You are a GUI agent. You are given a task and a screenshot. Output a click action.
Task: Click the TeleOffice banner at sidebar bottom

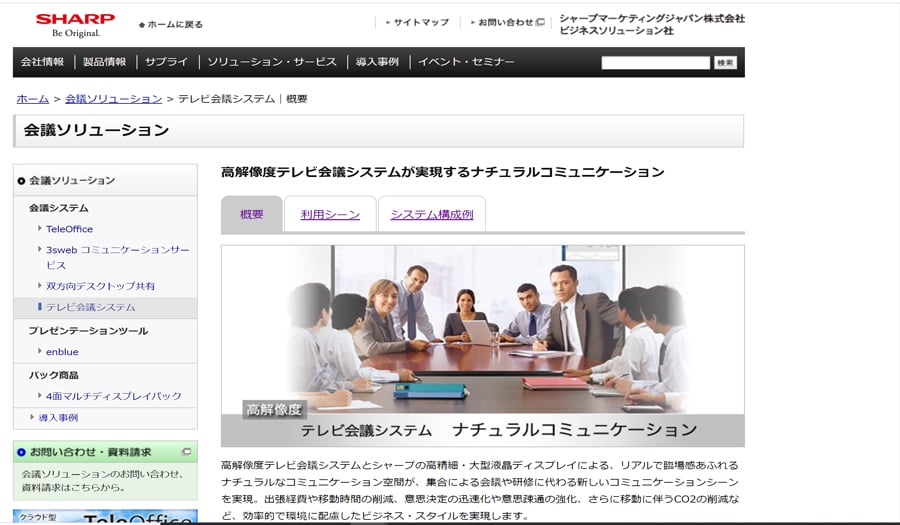coord(105,516)
